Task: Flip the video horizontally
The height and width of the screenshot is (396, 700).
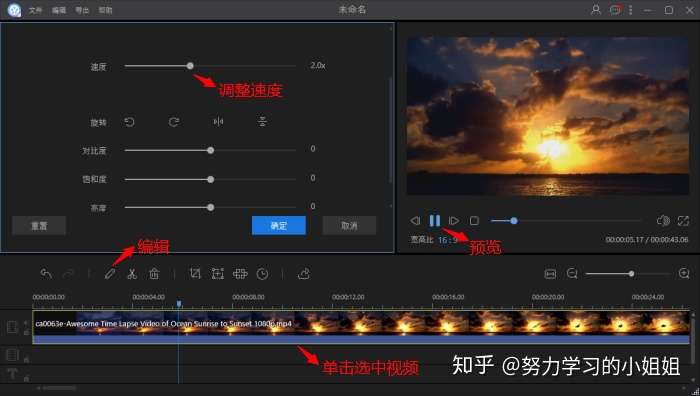Action: (218, 122)
